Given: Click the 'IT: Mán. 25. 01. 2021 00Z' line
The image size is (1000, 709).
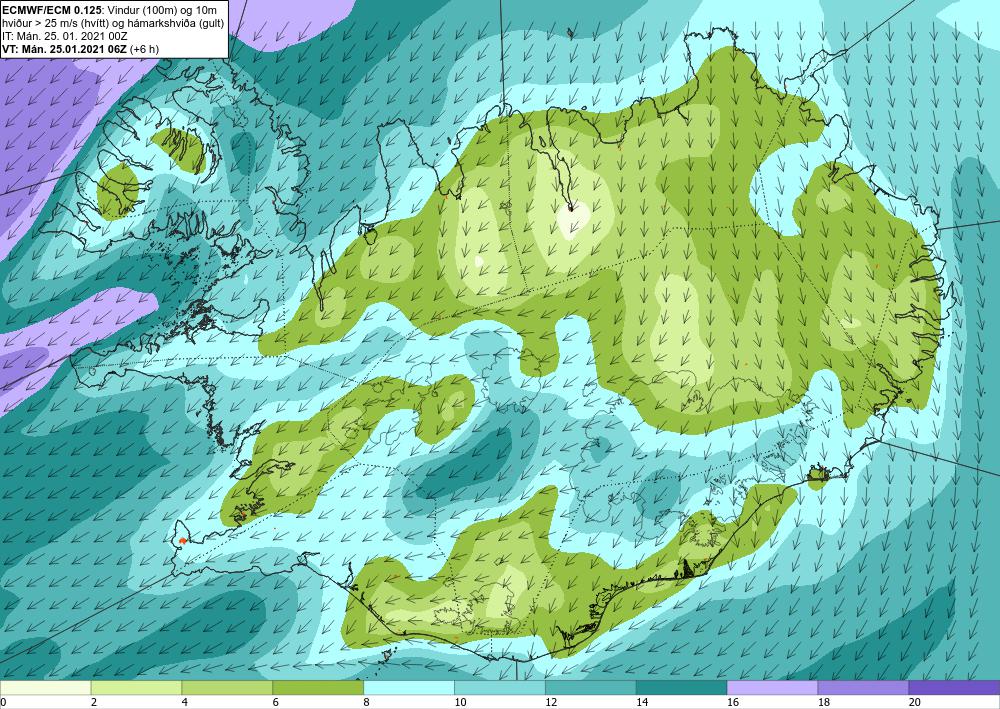Looking at the screenshot, I should [x=65, y=36].
